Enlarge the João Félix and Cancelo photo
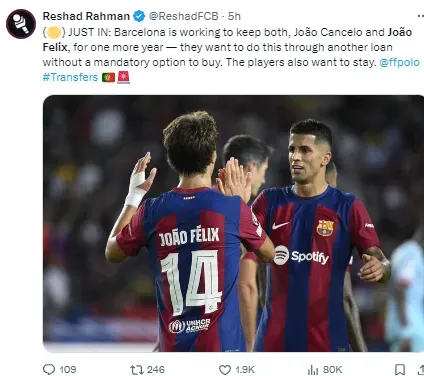Screen dimensions: 424x376 233,223
